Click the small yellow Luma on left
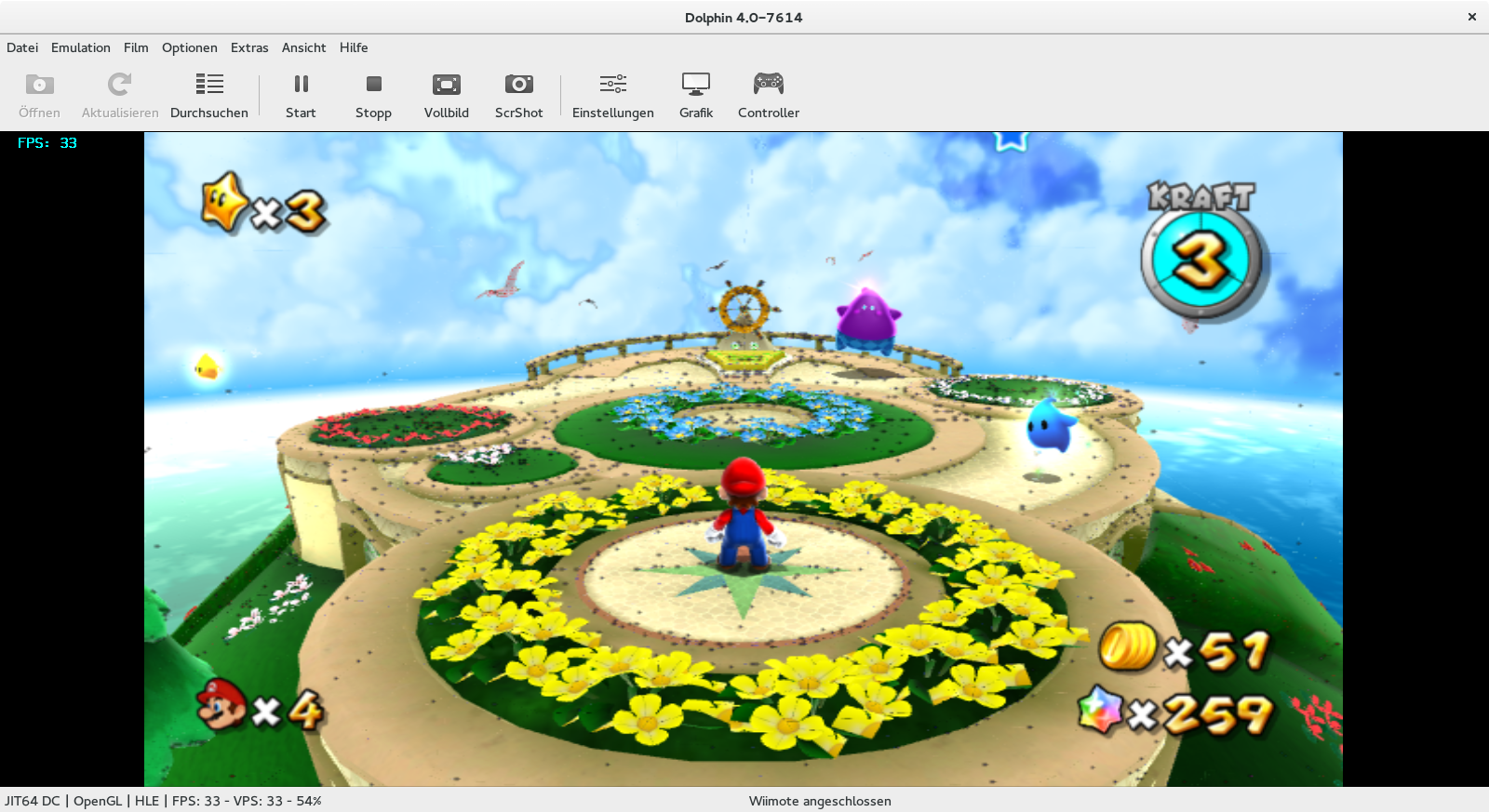 click(207, 366)
